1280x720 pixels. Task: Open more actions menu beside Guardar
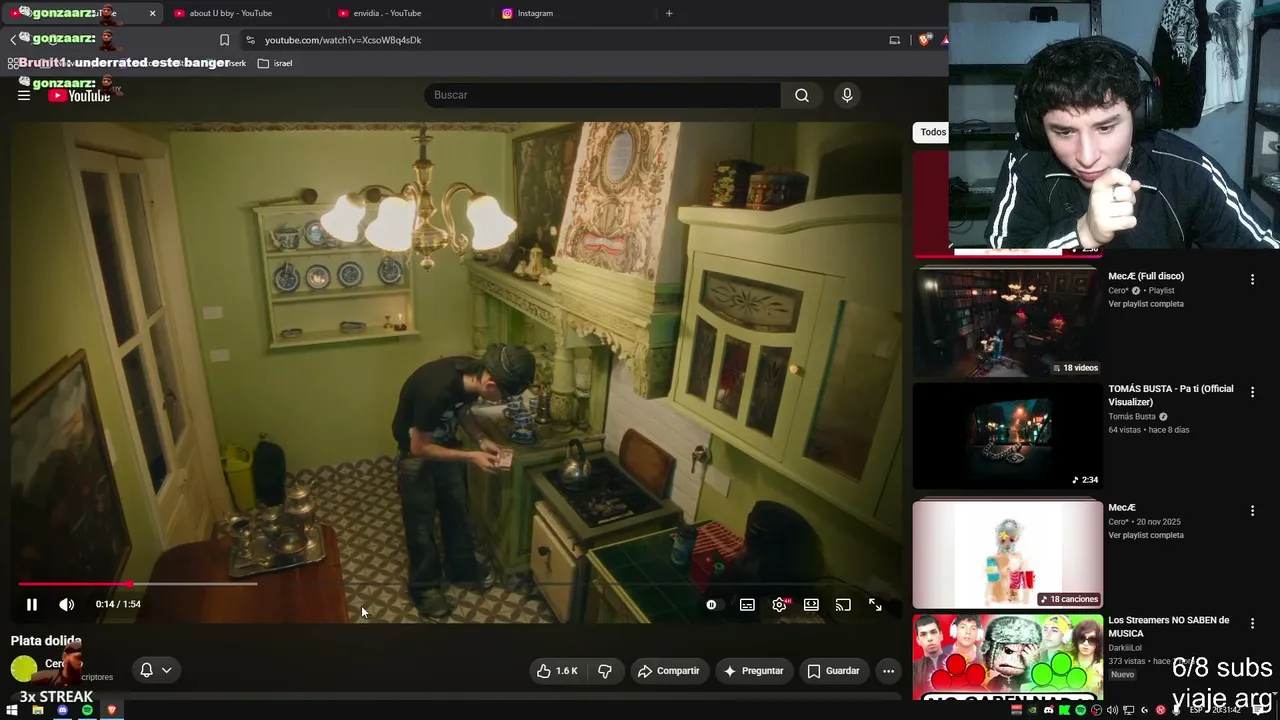coord(888,671)
